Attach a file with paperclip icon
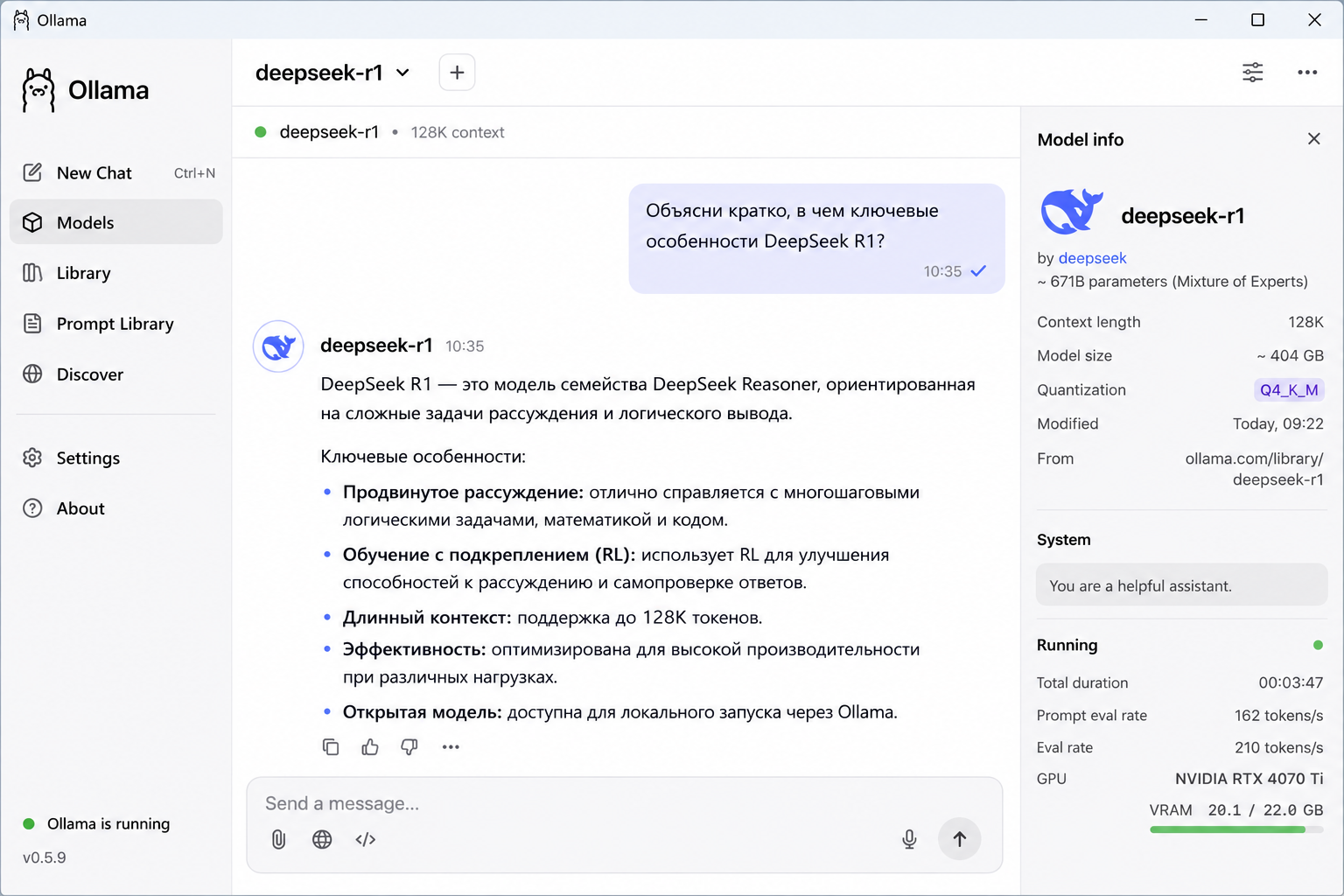 (x=278, y=839)
